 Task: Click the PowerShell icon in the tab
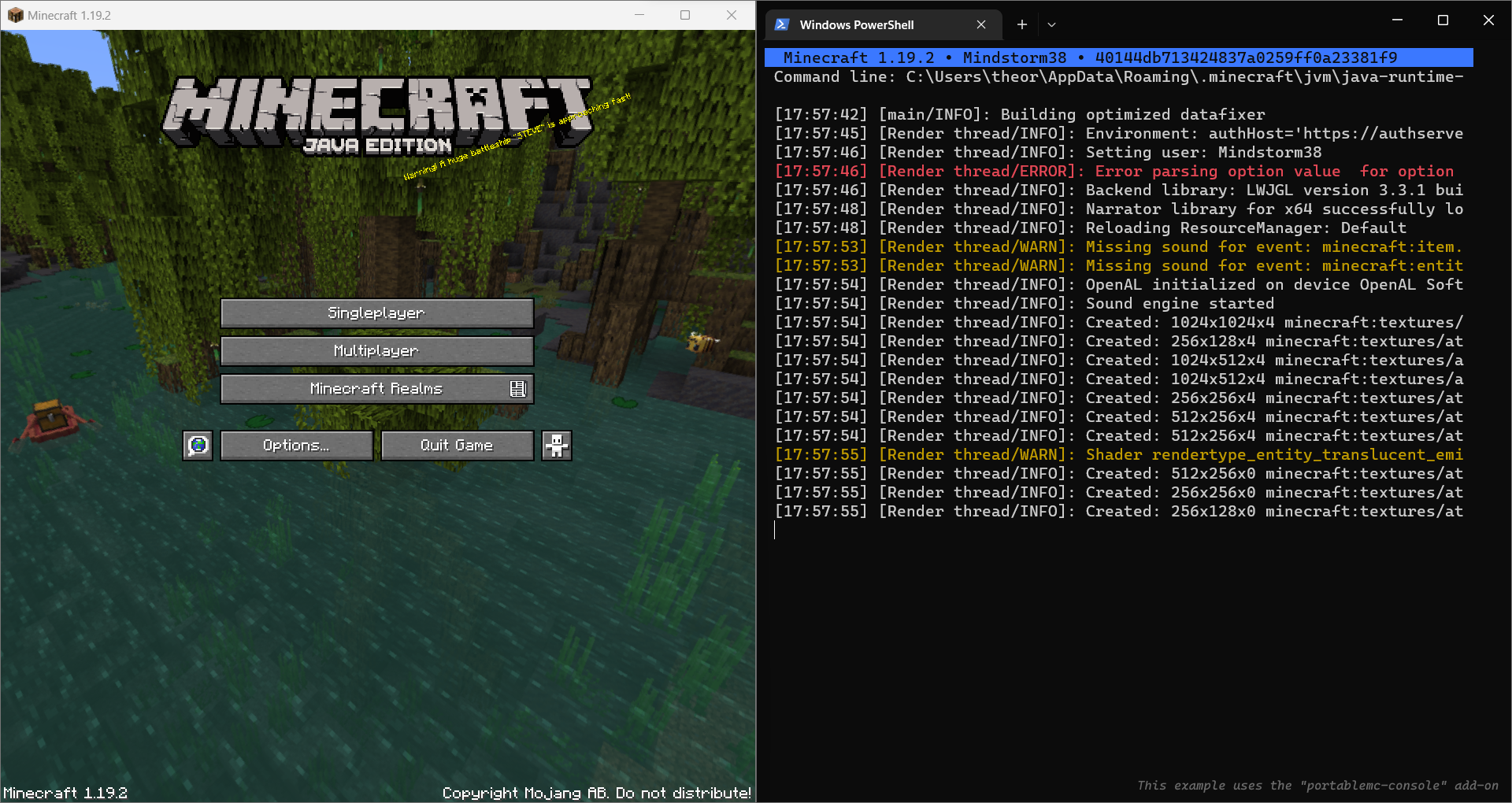[782, 24]
